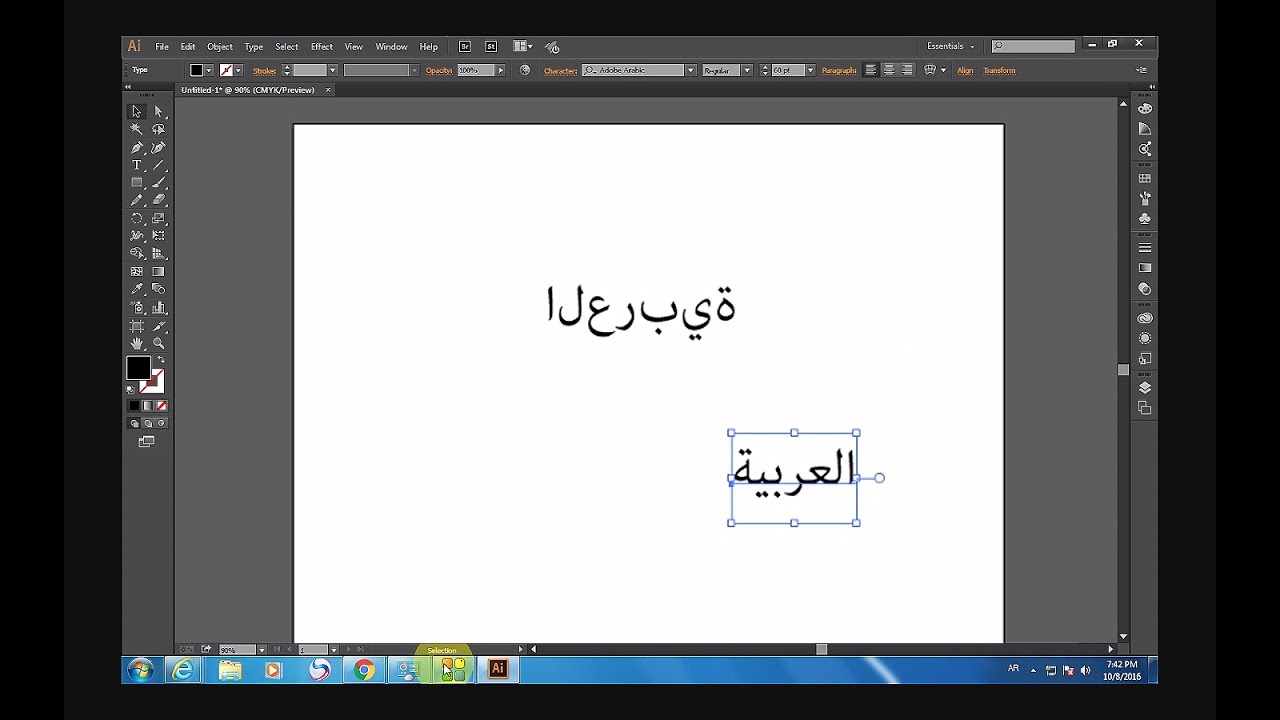Open the Essentials workspace switcher

pyautogui.click(x=950, y=46)
